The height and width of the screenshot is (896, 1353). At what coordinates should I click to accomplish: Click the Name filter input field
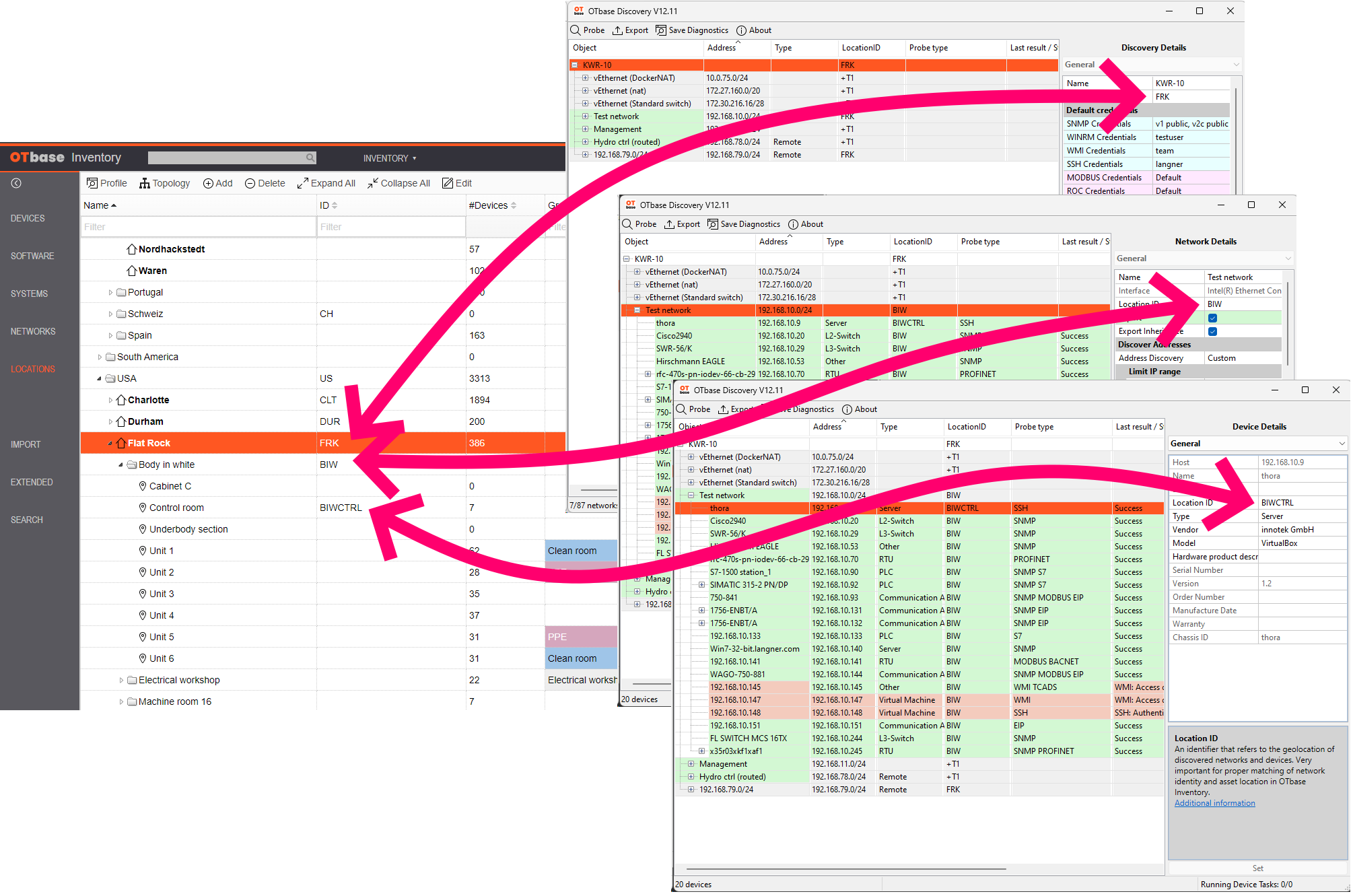(198, 227)
